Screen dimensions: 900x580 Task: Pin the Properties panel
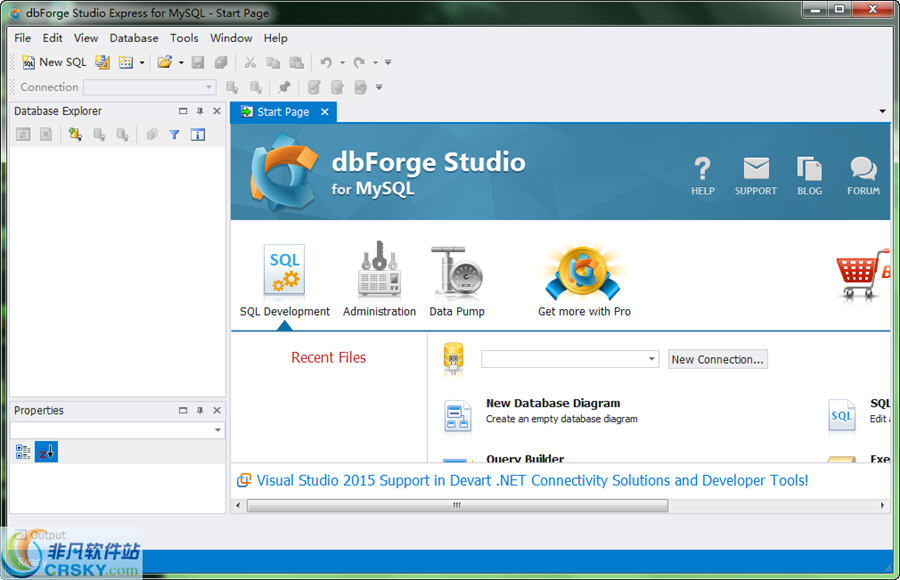click(x=200, y=410)
